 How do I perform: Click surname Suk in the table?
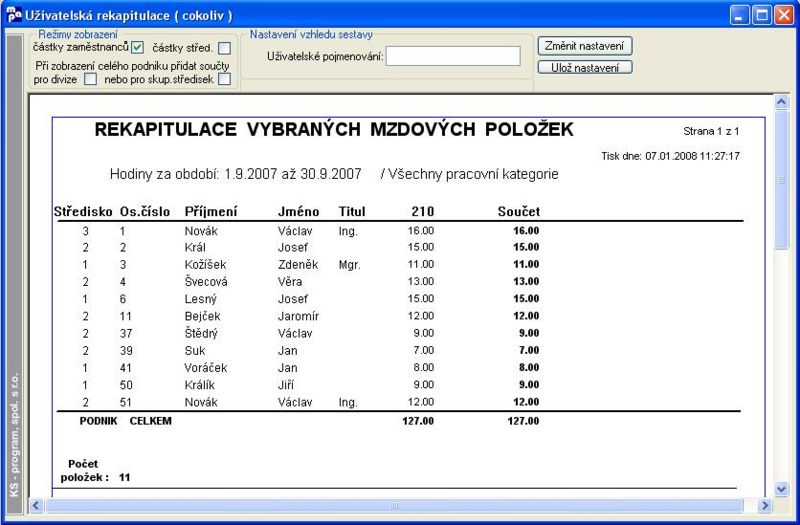point(195,351)
